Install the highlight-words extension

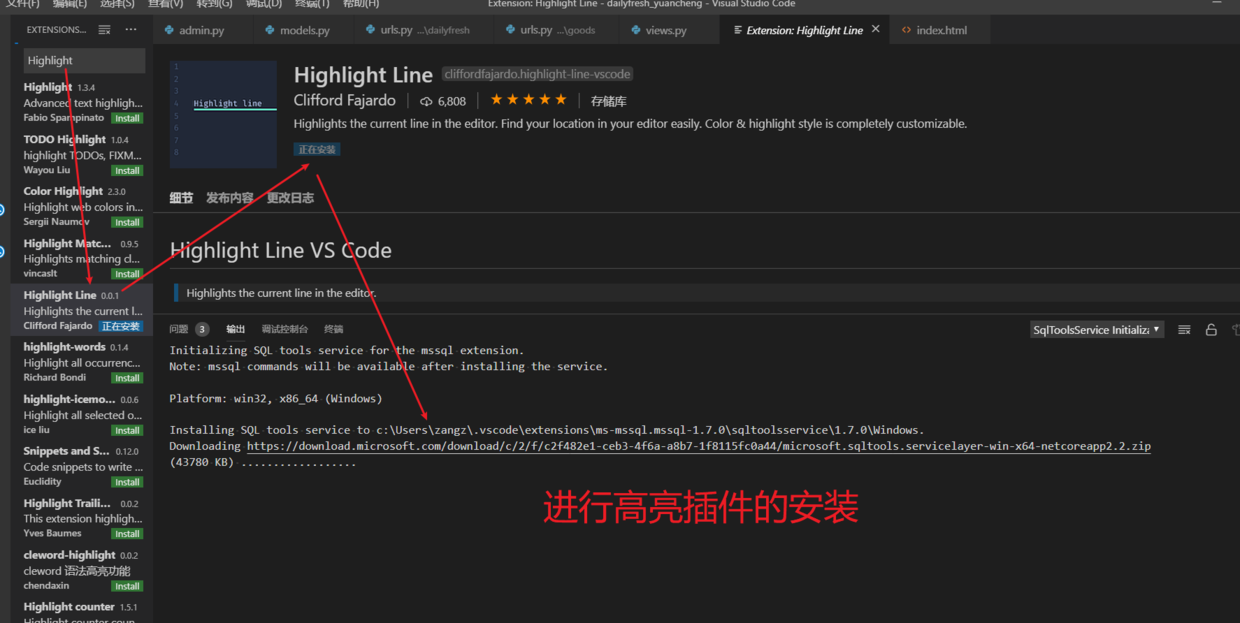(x=127, y=378)
